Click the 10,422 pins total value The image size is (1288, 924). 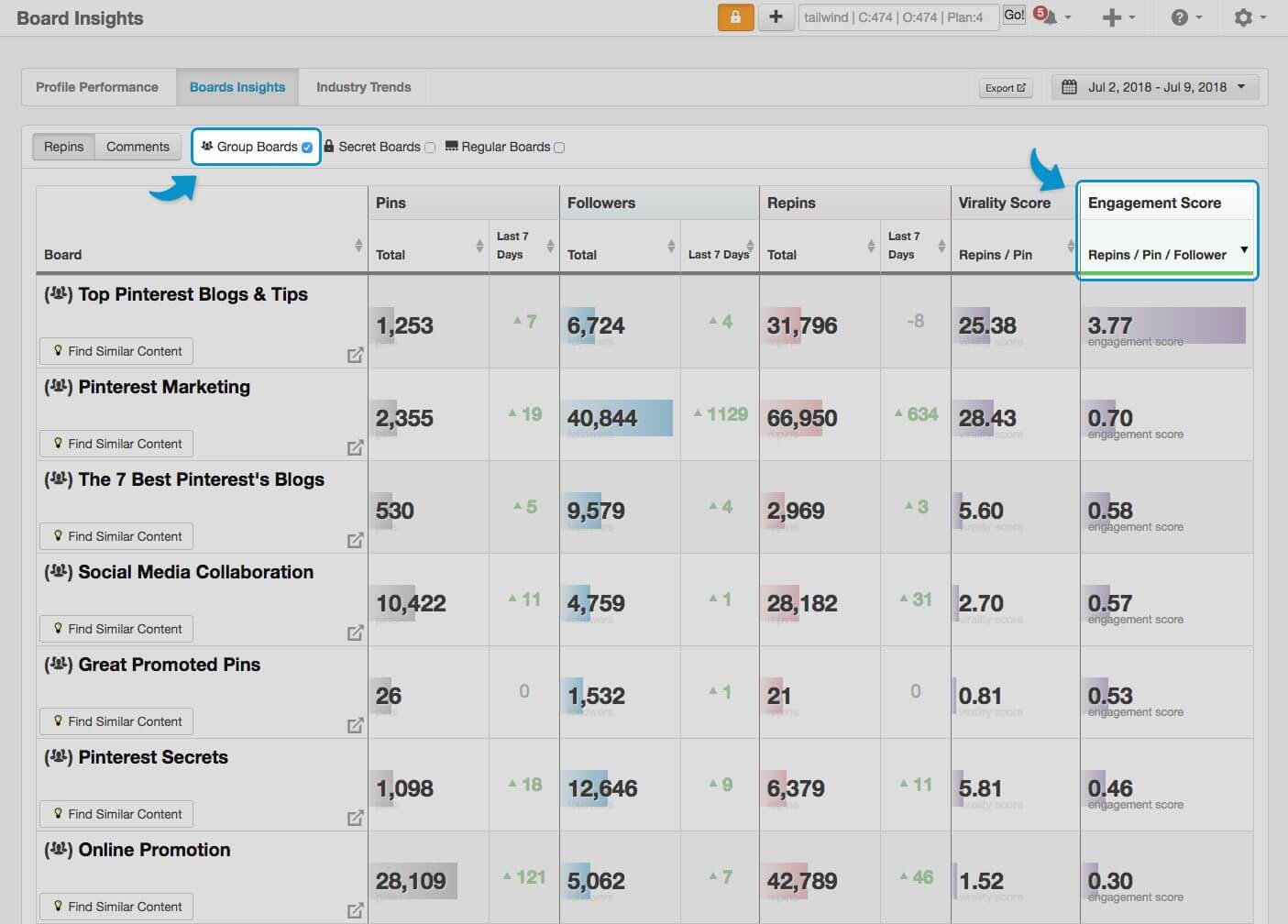[x=411, y=603]
